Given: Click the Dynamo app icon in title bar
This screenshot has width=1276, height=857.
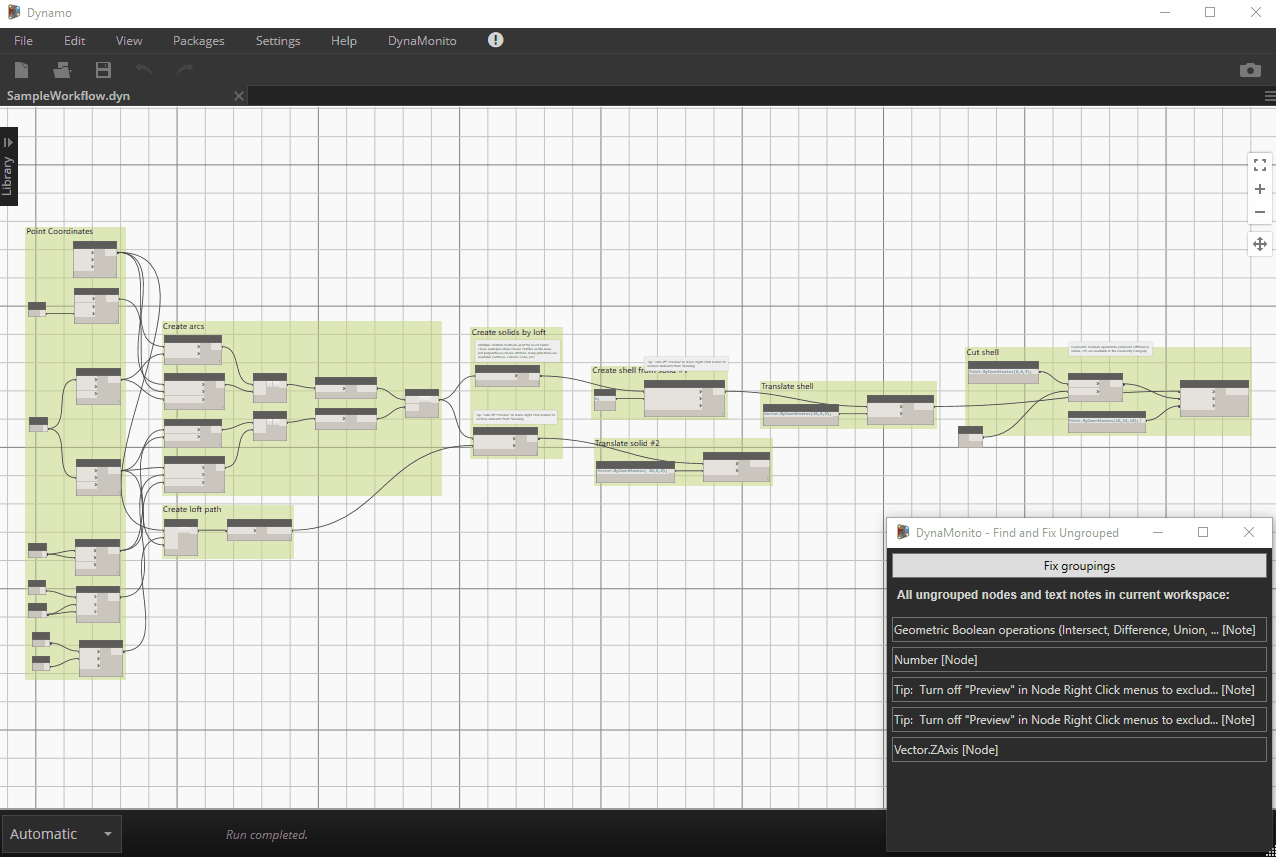Looking at the screenshot, I should click(14, 13).
